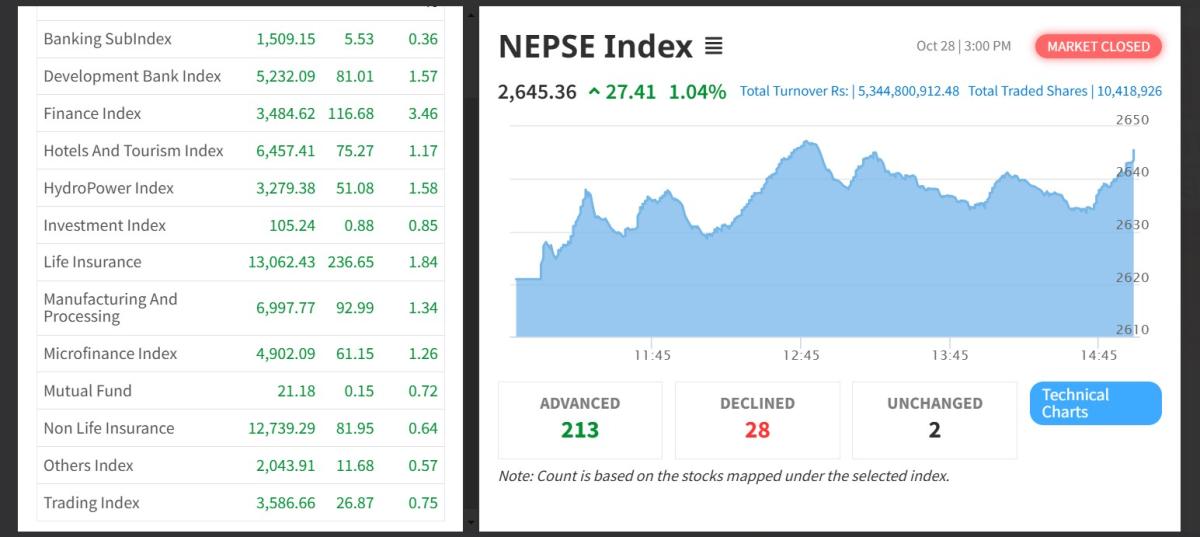Click the UNCHANGED 2 stocks box
1200x537 pixels.
click(934, 419)
